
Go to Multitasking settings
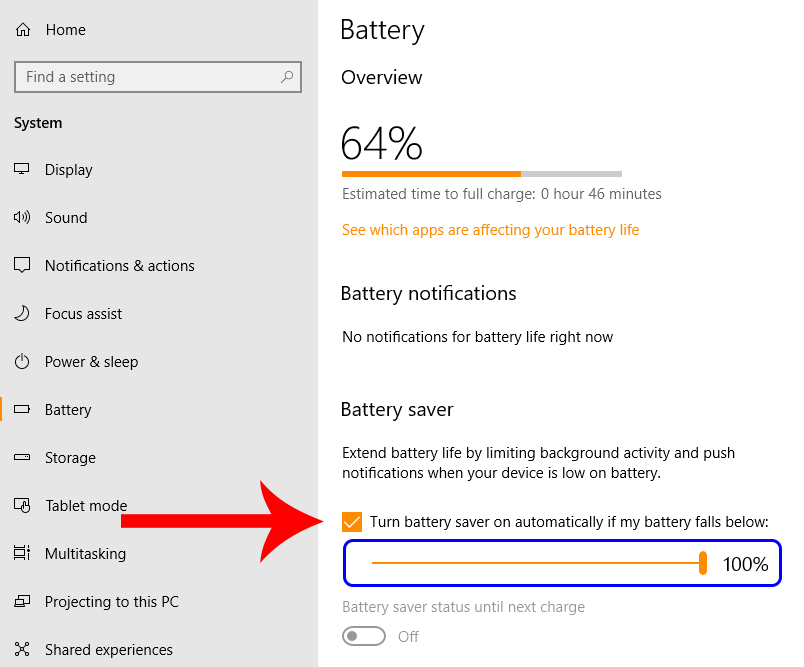tap(85, 554)
